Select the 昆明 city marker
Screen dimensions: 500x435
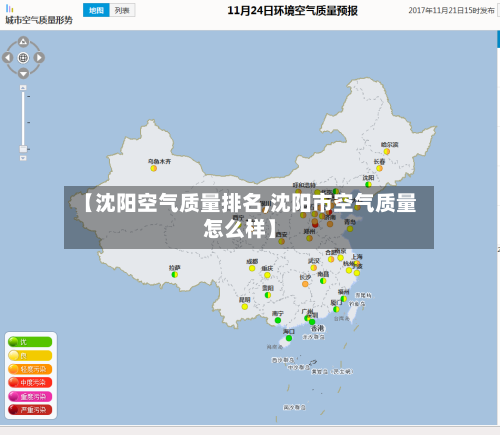pyautogui.click(x=245, y=307)
